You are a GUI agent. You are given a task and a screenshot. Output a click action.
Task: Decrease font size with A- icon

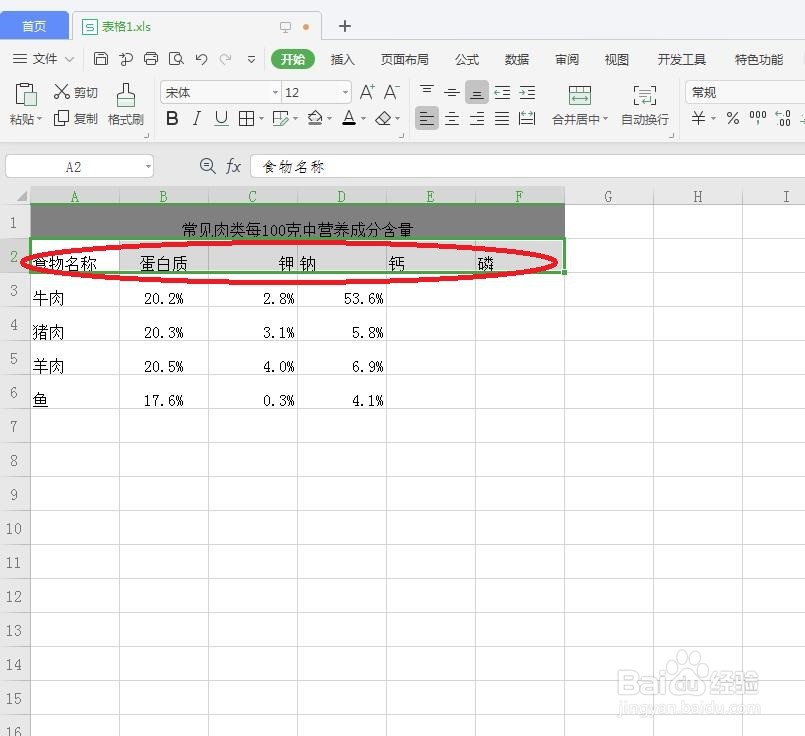coord(391,92)
